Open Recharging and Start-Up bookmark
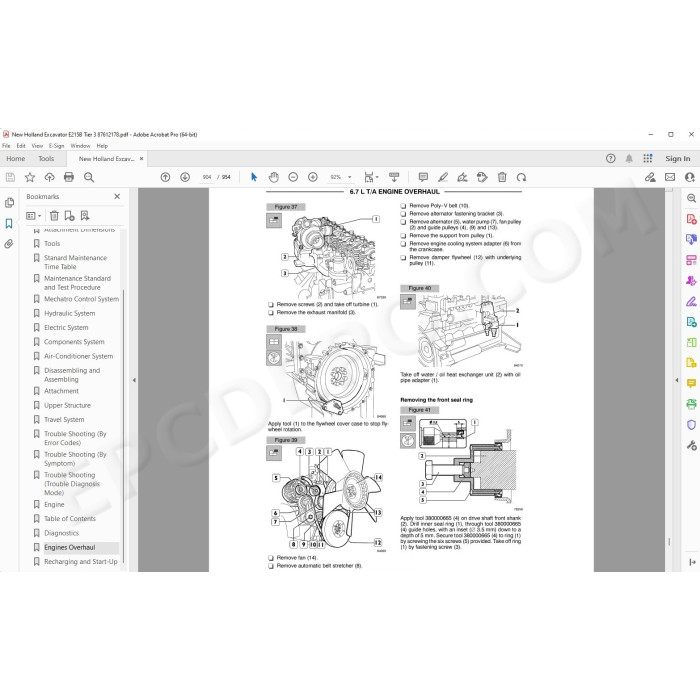 (x=80, y=562)
